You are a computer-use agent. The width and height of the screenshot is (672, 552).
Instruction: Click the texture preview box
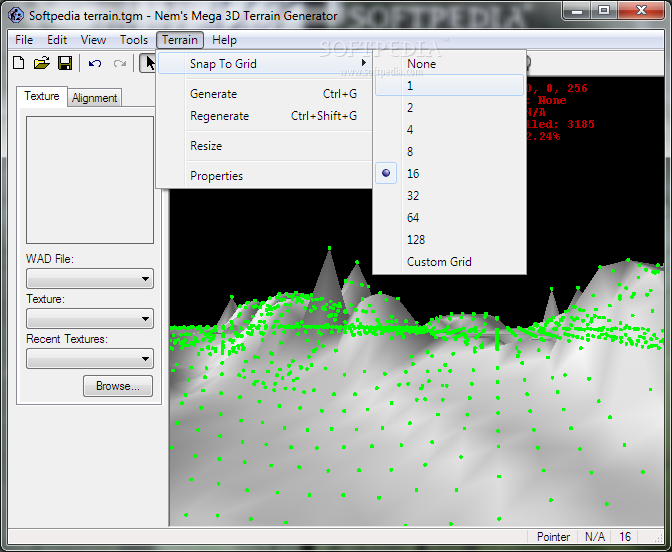point(90,180)
